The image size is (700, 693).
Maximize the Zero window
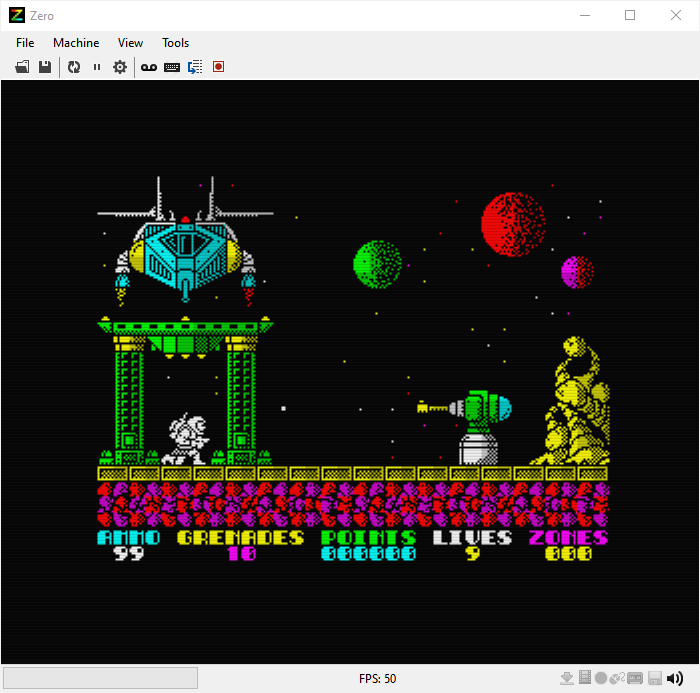(630, 15)
